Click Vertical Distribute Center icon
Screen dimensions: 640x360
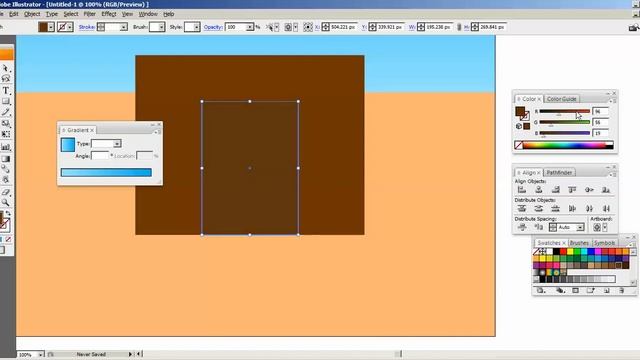click(538, 209)
